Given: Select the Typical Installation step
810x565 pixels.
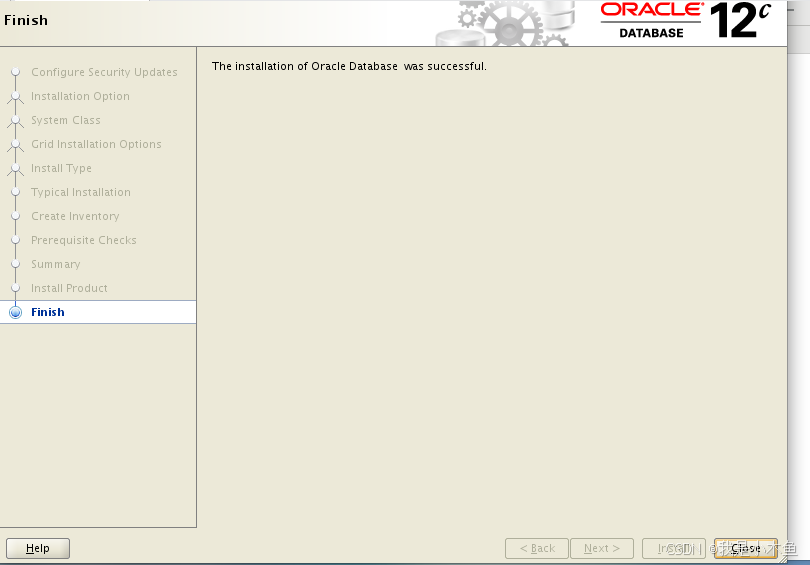Looking at the screenshot, I should pos(81,192).
